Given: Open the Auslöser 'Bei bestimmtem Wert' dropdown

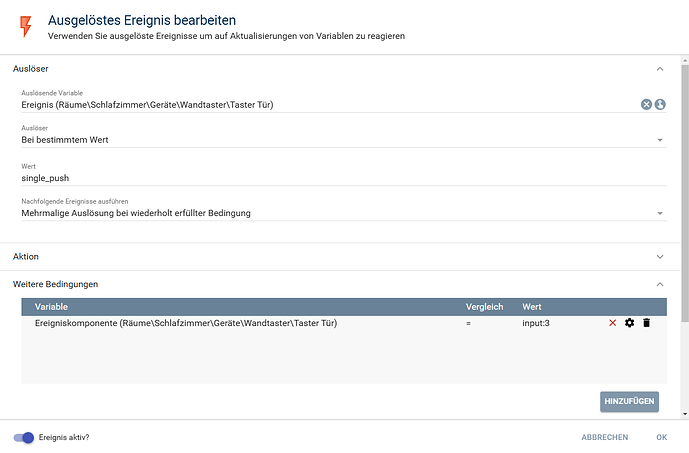Looking at the screenshot, I should 340,140.
